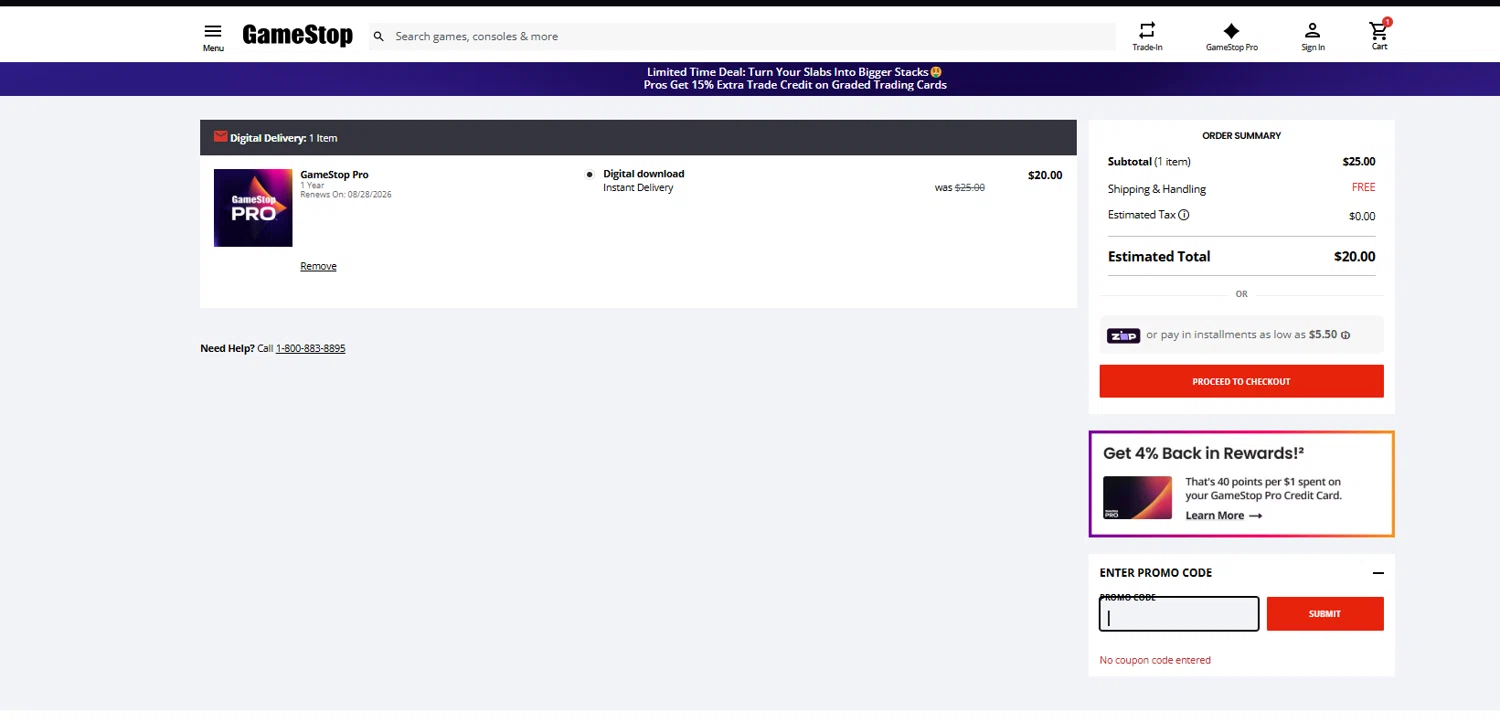Image resolution: width=1500 pixels, height=723 pixels.
Task: Click the FREE shipping text
Action: click(x=1363, y=188)
